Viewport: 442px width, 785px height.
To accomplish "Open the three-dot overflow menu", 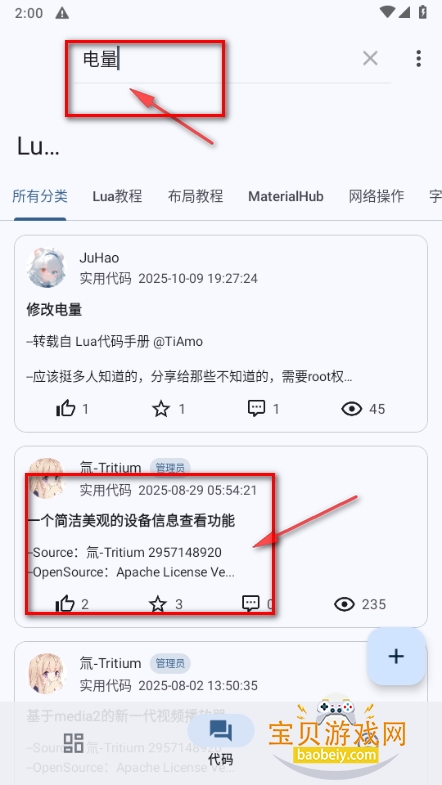I will [x=418, y=59].
